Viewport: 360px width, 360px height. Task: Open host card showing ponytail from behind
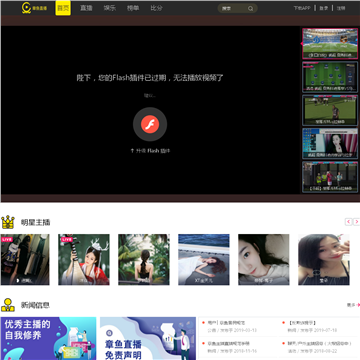coord(144,260)
